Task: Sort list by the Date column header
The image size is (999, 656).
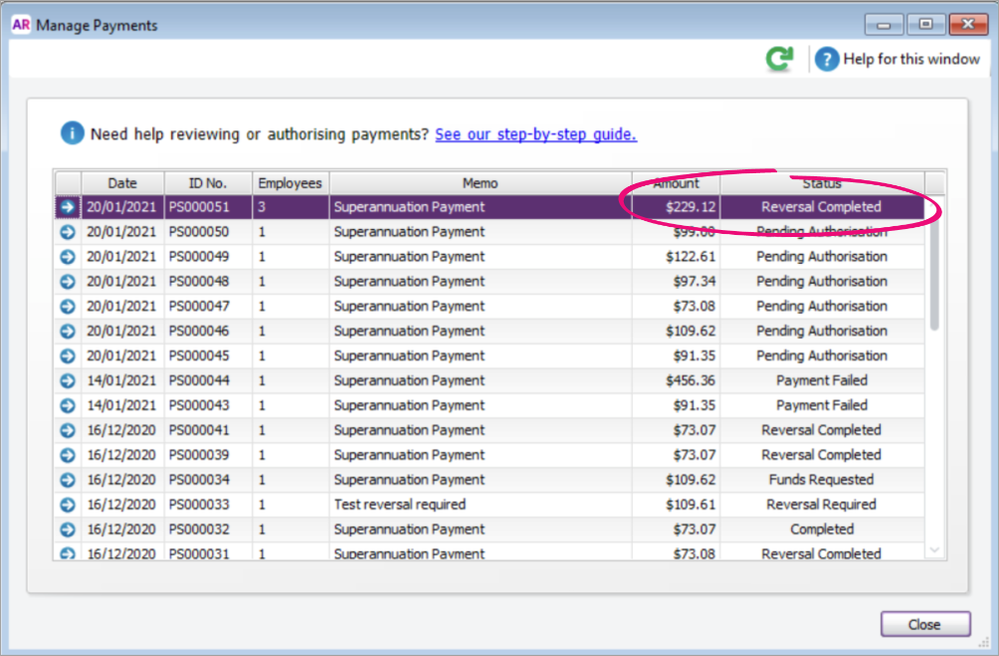Action: (122, 183)
